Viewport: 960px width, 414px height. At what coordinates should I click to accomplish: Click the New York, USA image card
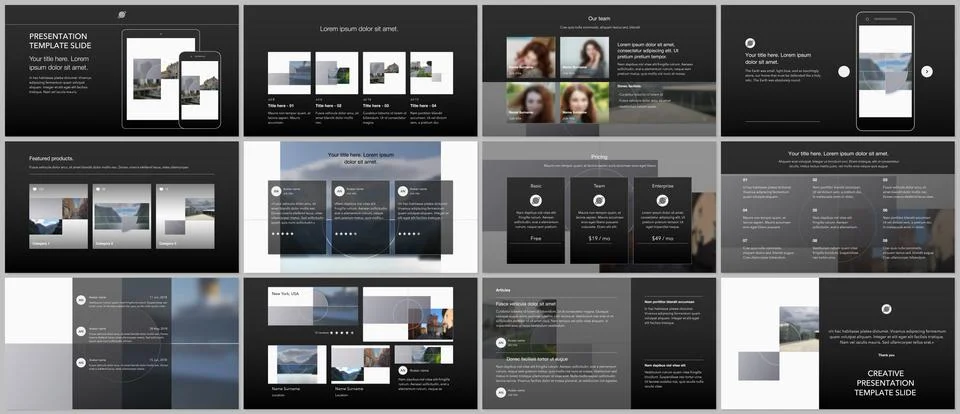point(313,306)
